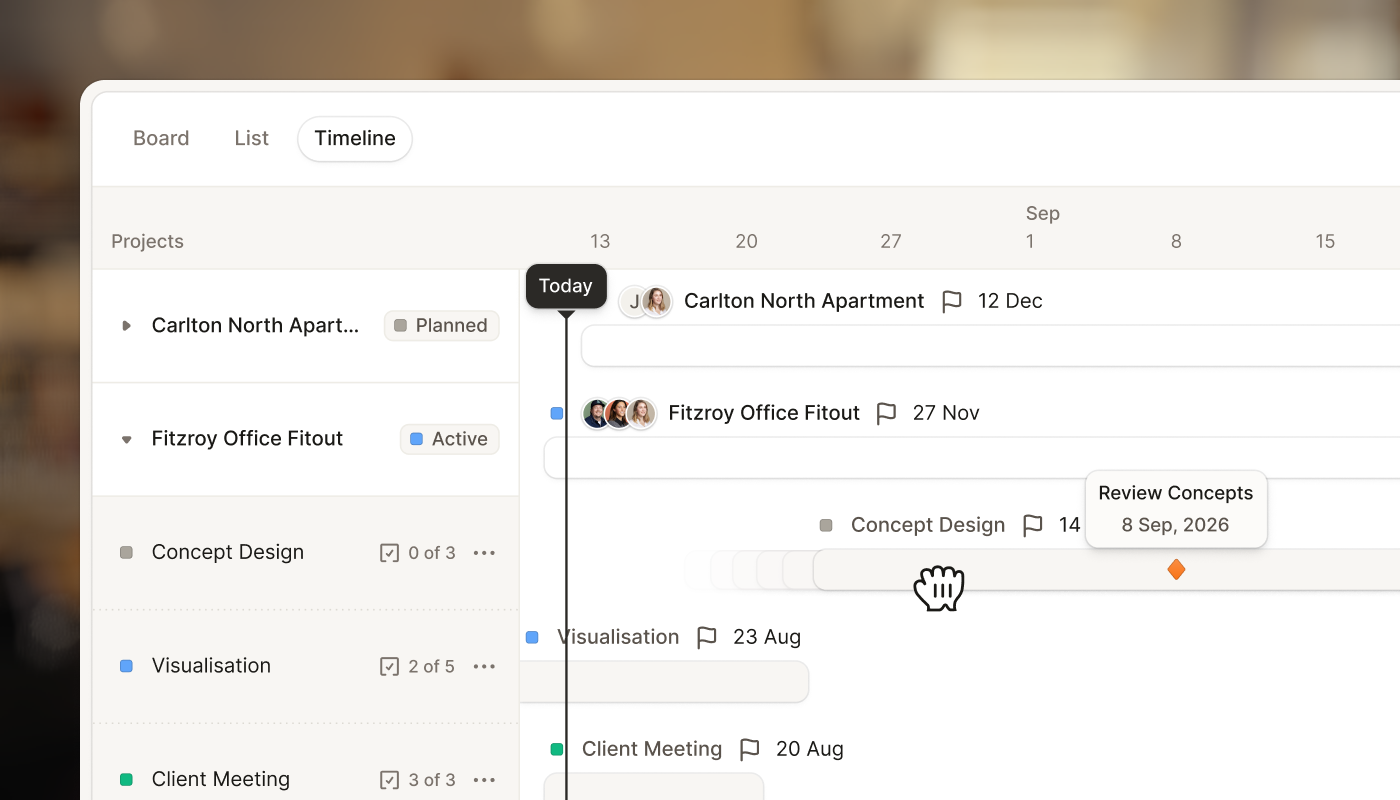Click the Carlton North Apartment timeline label
The image size is (1400, 800).
pos(804,301)
